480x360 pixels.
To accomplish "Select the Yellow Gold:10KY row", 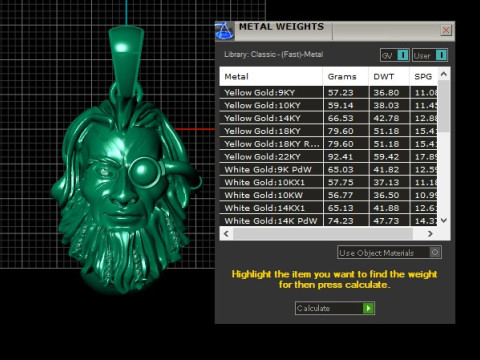I will coord(328,105).
